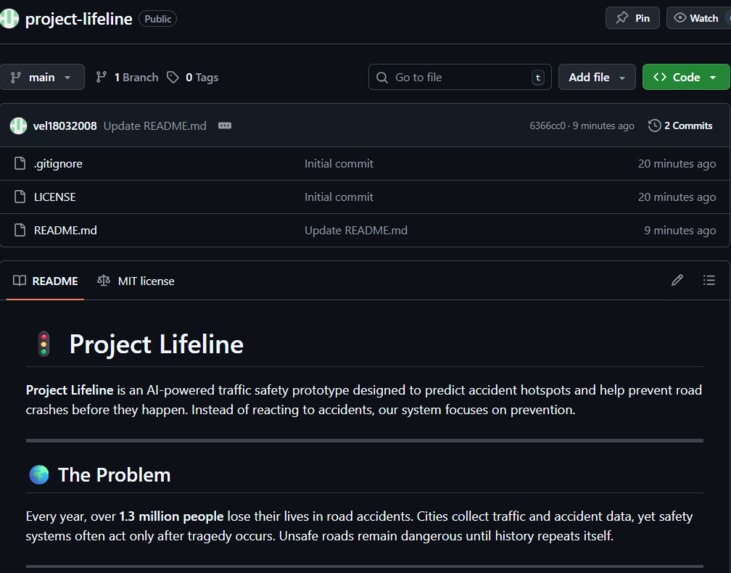Click The Problem section heading

(114, 475)
